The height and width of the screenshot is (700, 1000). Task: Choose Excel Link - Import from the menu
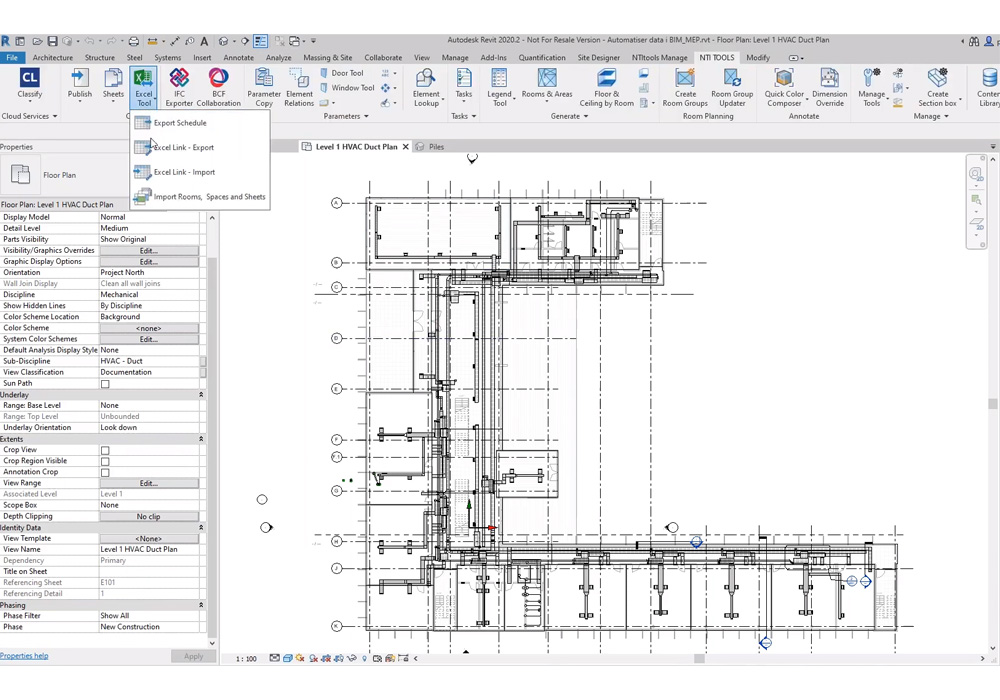[x=183, y=171]
